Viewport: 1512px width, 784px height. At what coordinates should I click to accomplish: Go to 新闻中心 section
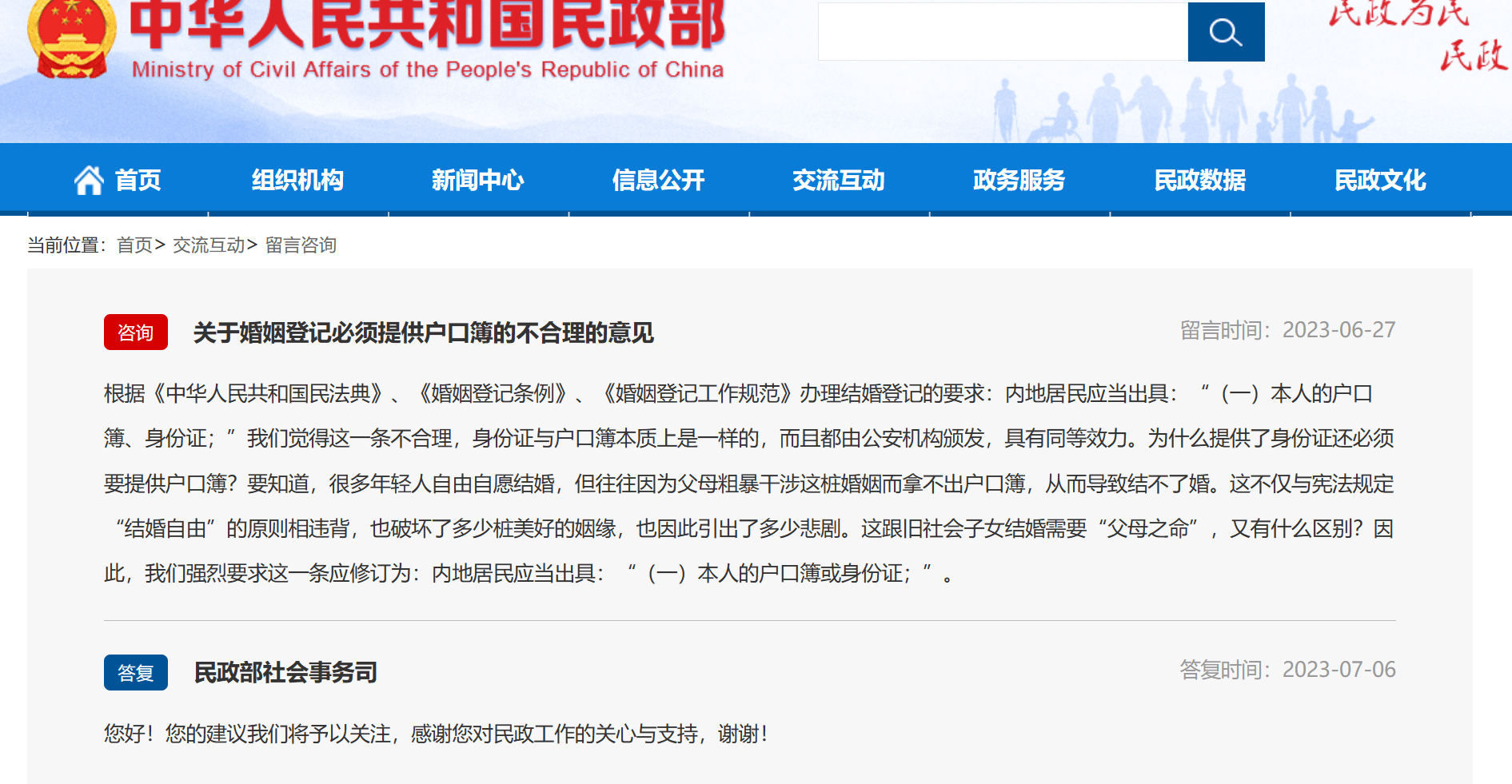pos(478,181)
